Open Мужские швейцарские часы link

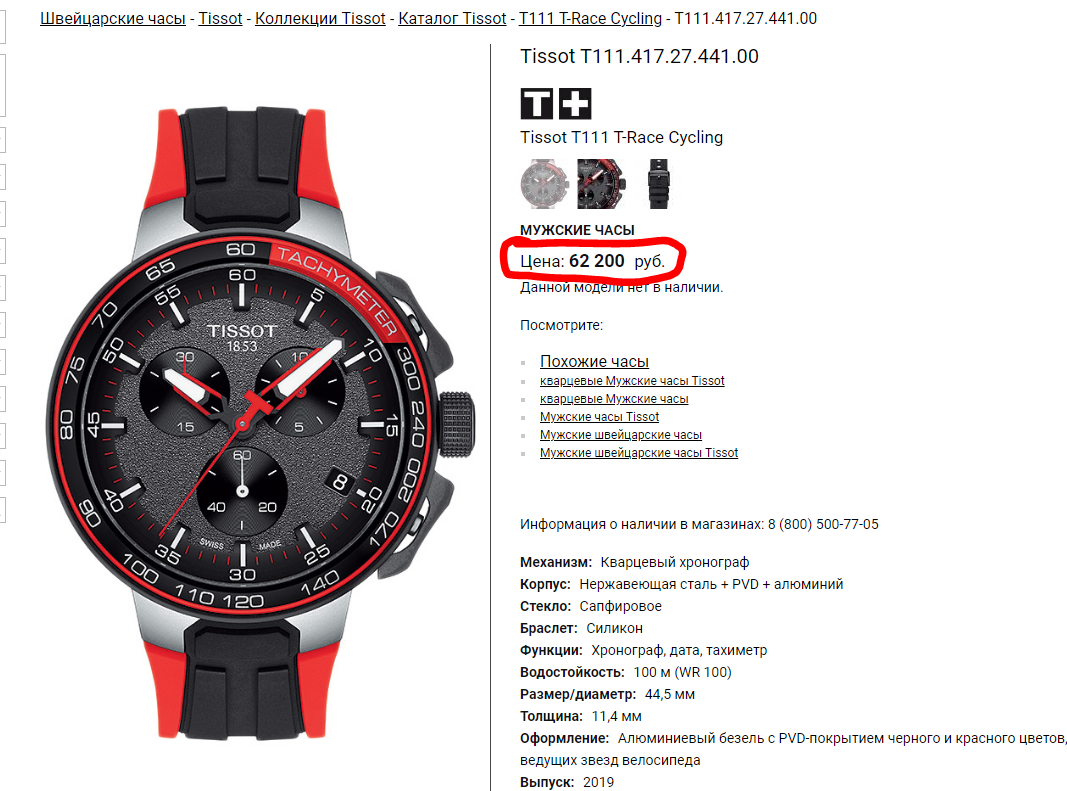pos(621,435)
